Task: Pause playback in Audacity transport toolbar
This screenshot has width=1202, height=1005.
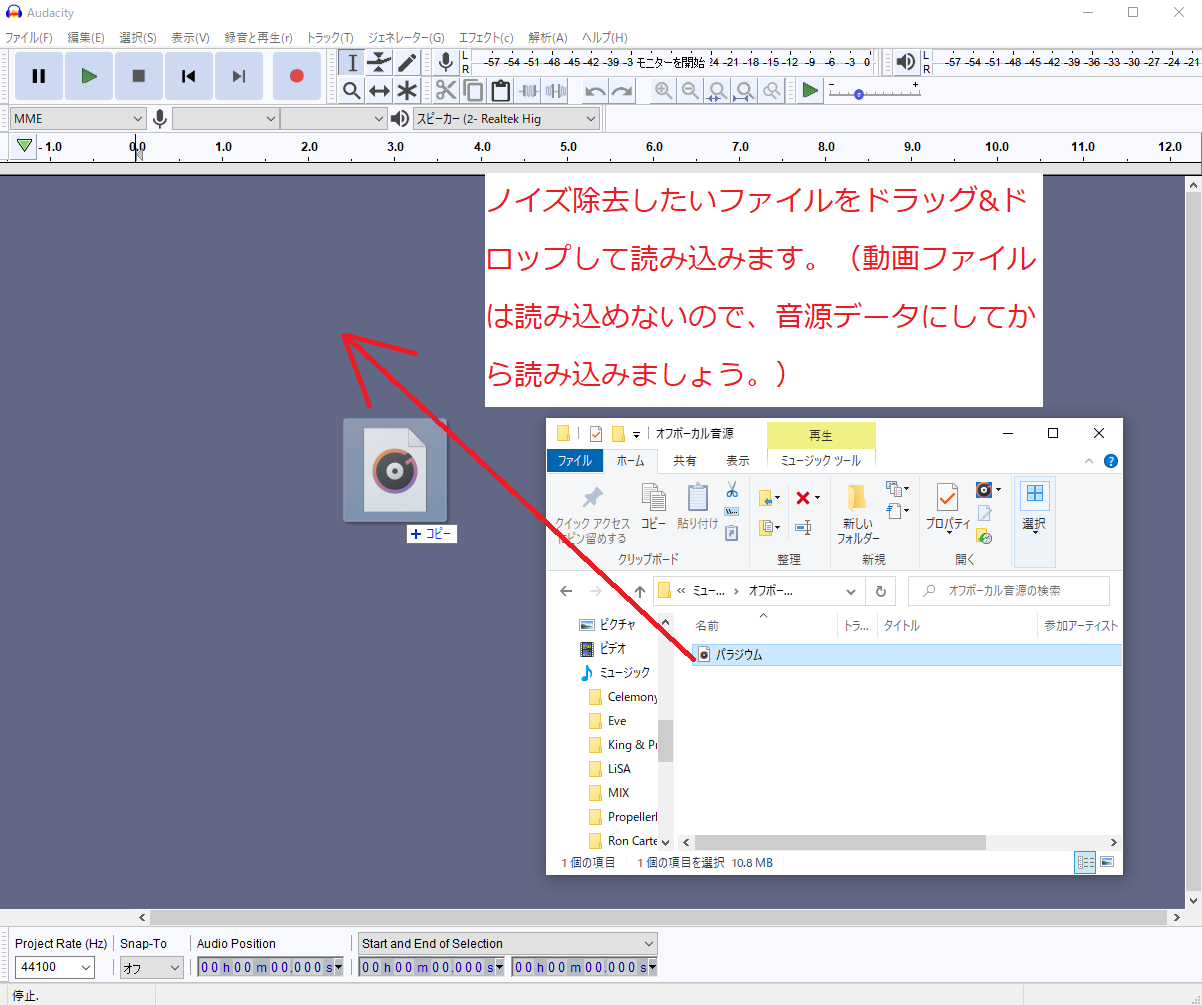Action: point(39,76)
